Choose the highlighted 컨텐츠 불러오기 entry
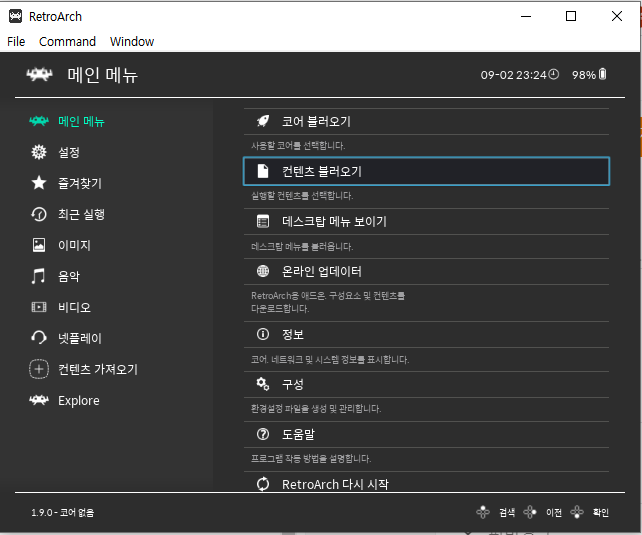 [426, 171]
